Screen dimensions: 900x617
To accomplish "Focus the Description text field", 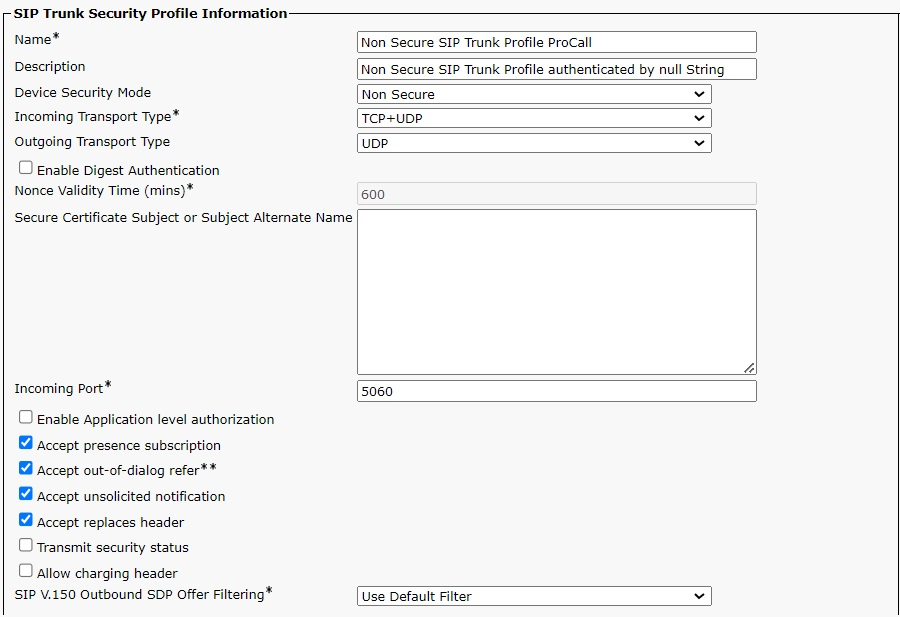I will 556,69.
